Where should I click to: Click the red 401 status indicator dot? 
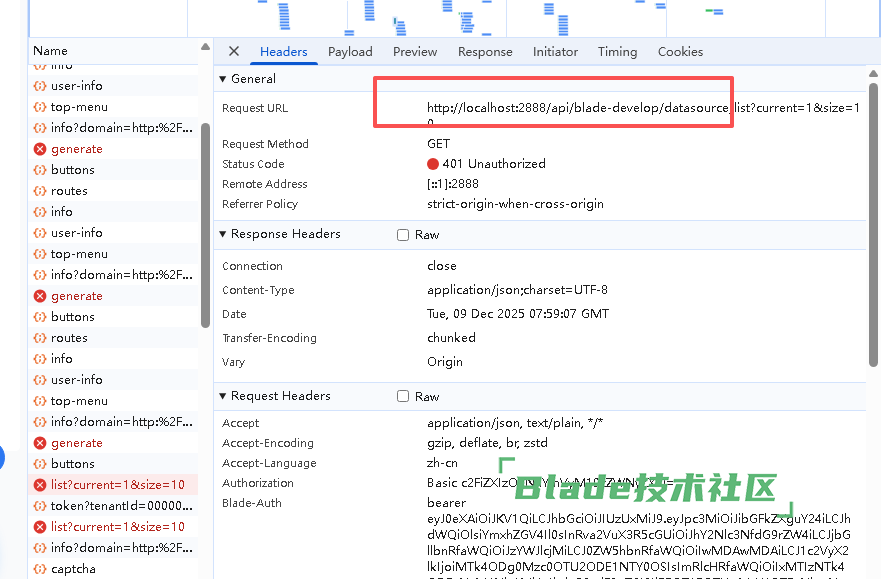tap(433, 164)
